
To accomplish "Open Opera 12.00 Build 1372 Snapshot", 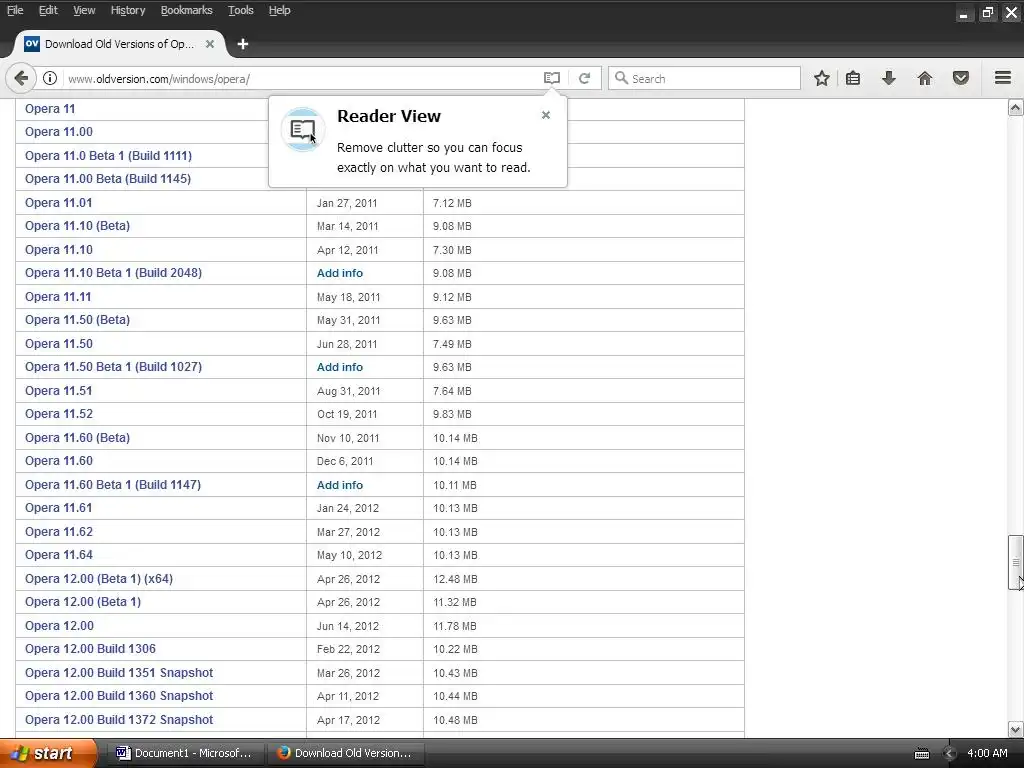I will tap(119, 720).
